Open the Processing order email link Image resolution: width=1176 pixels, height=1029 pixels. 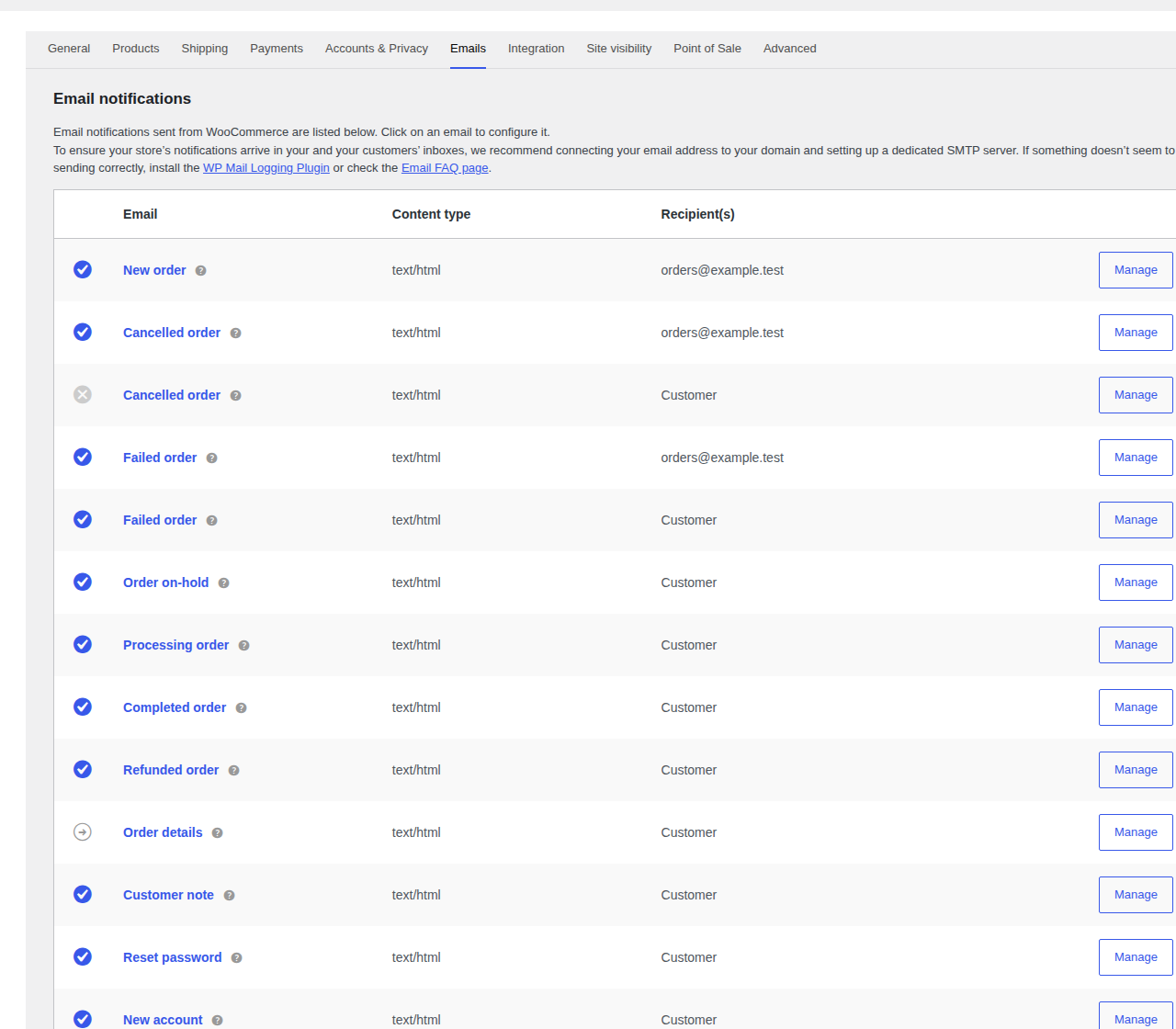point(176,645)
